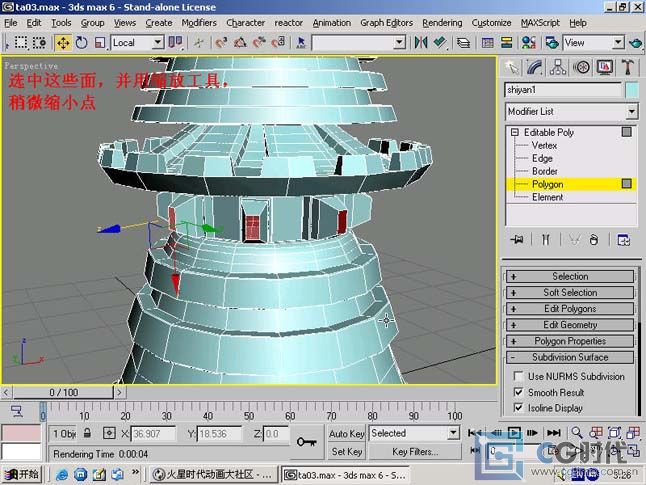
Task: Open the Display command panel
Action: coord(604,67)
